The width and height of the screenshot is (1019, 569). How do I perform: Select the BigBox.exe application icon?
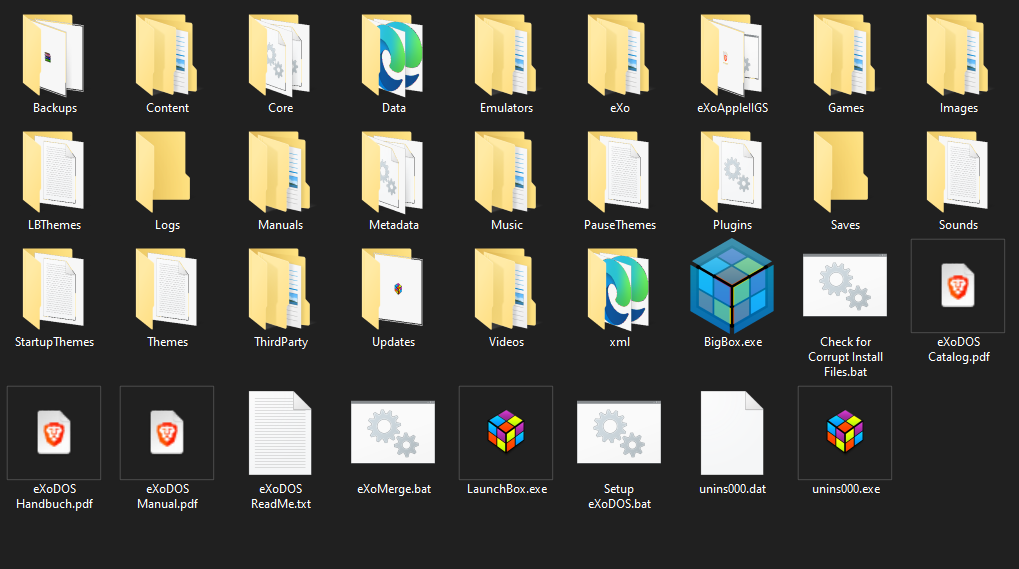pyautogui.click(x=732, y=288)
